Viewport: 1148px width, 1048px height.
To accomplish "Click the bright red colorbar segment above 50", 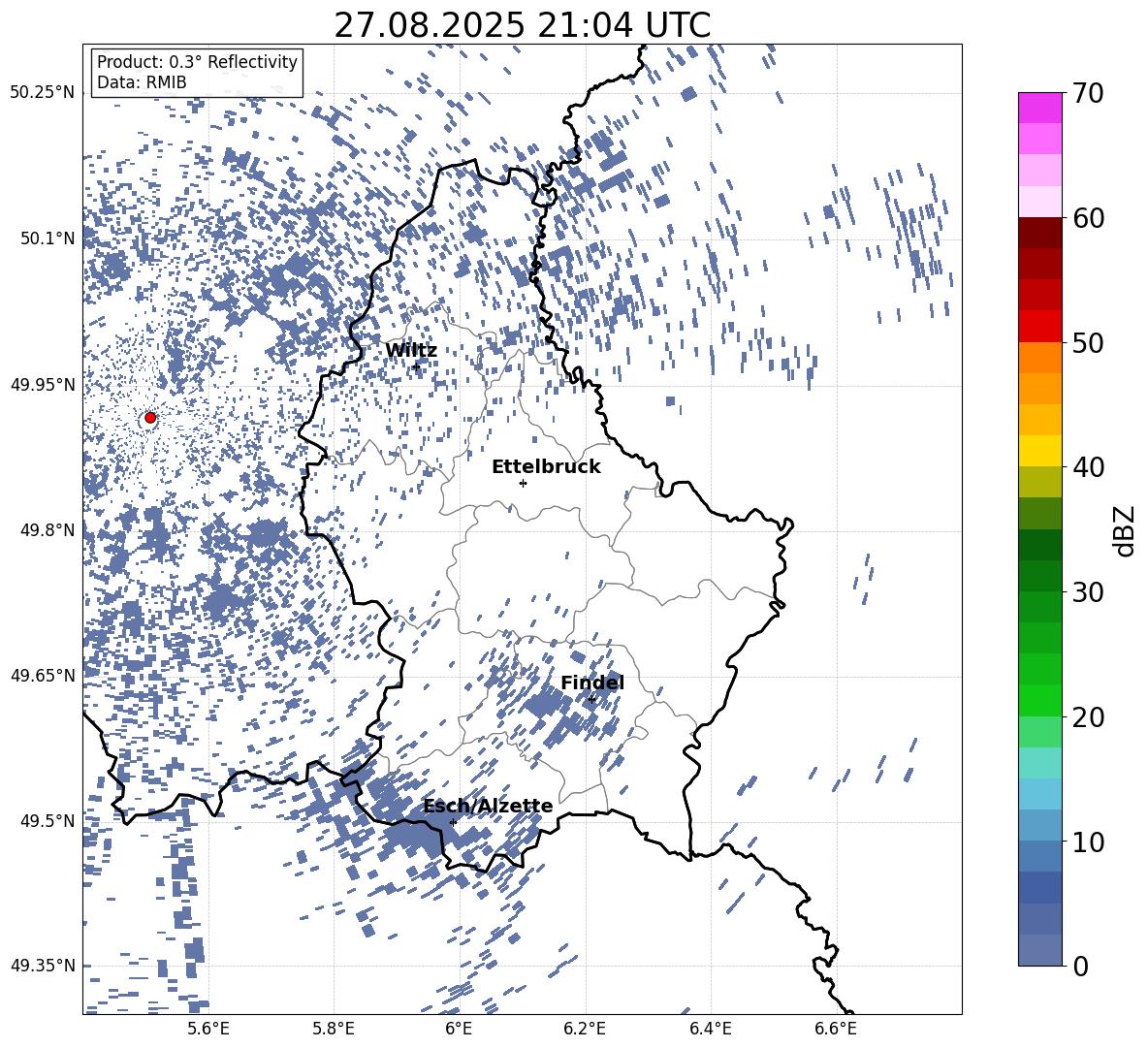I will click(1040, 327).
